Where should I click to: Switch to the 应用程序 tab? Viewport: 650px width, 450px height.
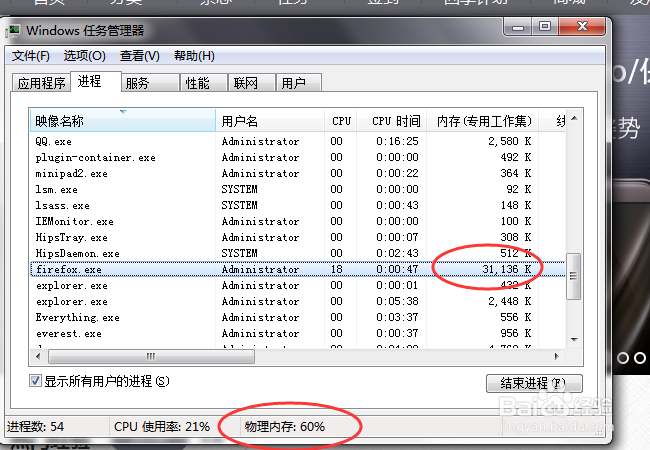[41, 83]
